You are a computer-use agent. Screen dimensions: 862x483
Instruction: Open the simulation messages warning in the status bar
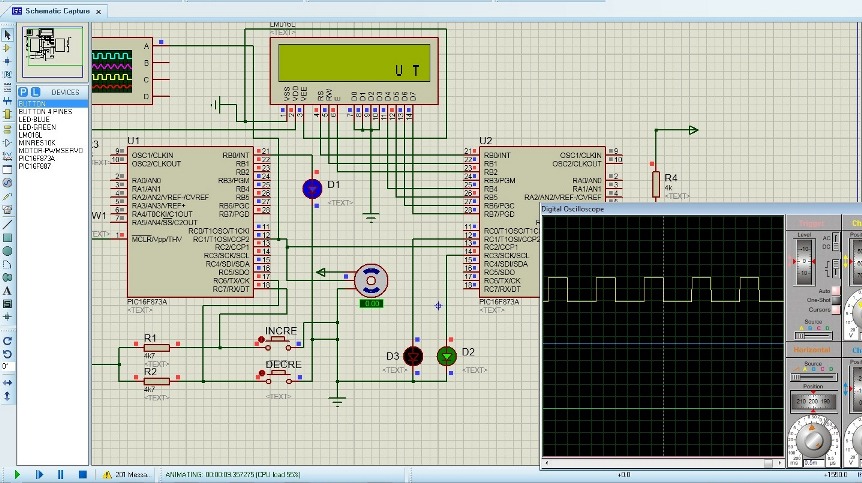pyautogui.click(x=126, y=475)
